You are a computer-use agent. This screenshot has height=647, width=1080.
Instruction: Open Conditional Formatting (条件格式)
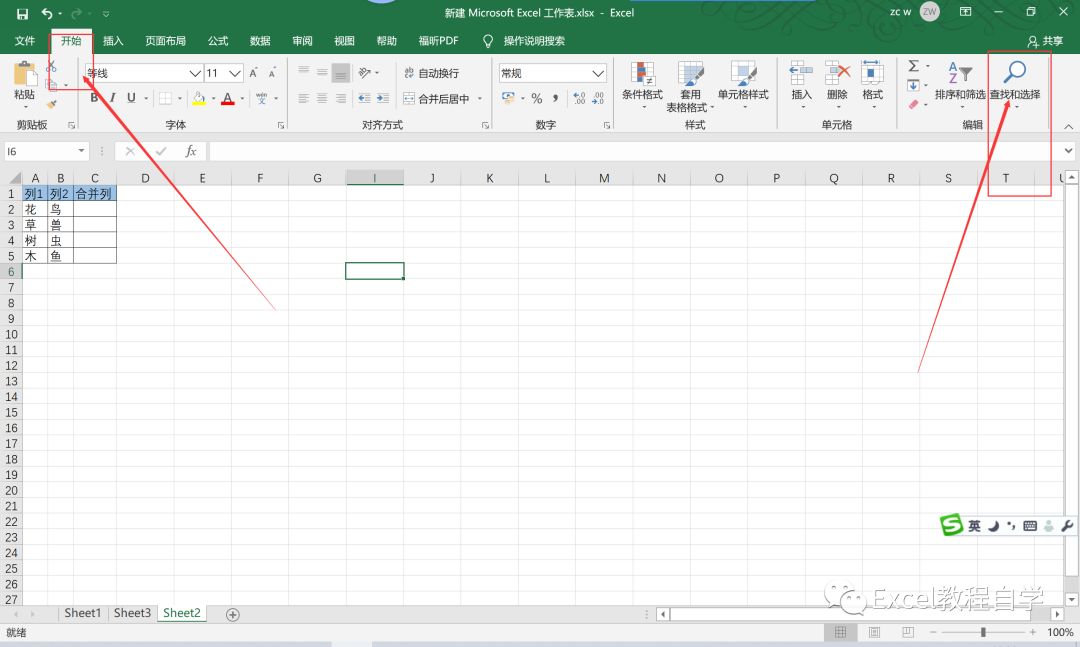pos(642,81)
